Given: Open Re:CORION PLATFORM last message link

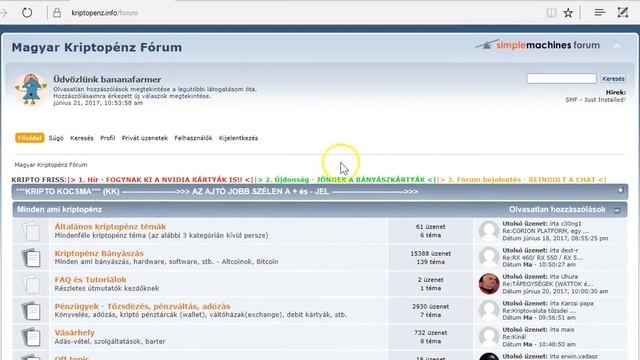Looking at the screenshot, I should pos(545,231).
